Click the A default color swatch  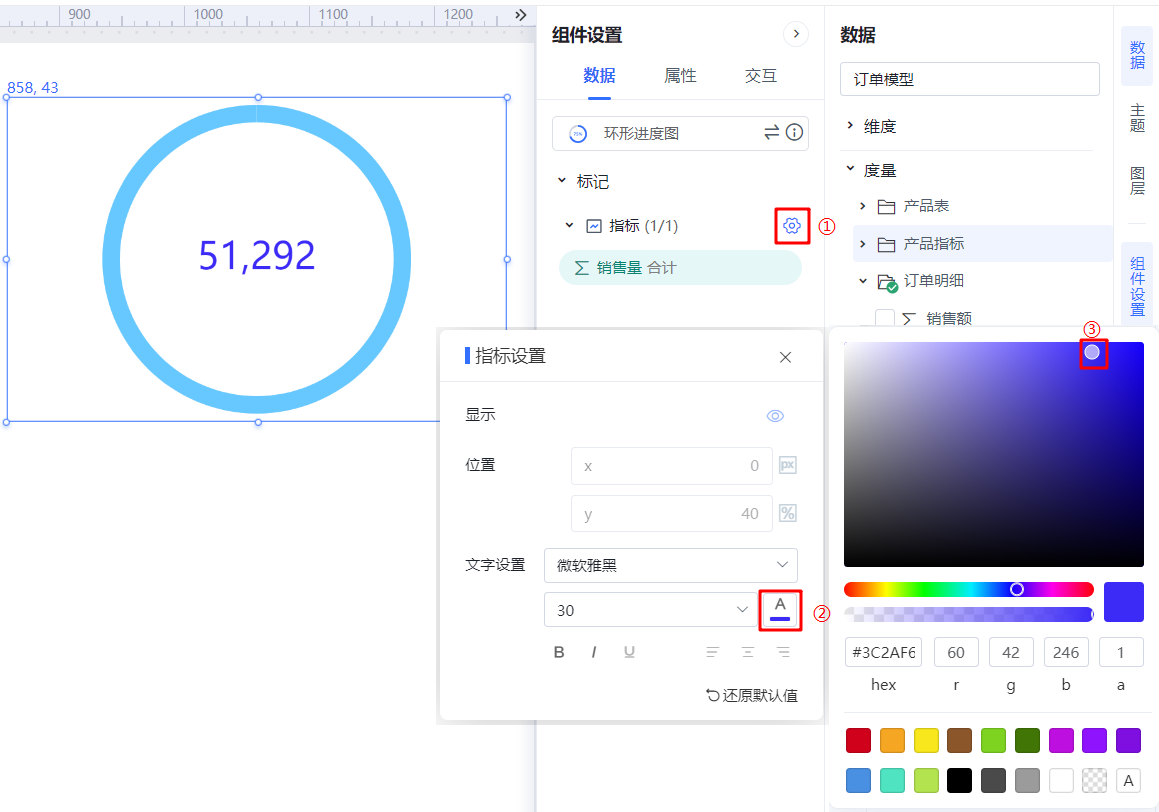point(1129,780)
